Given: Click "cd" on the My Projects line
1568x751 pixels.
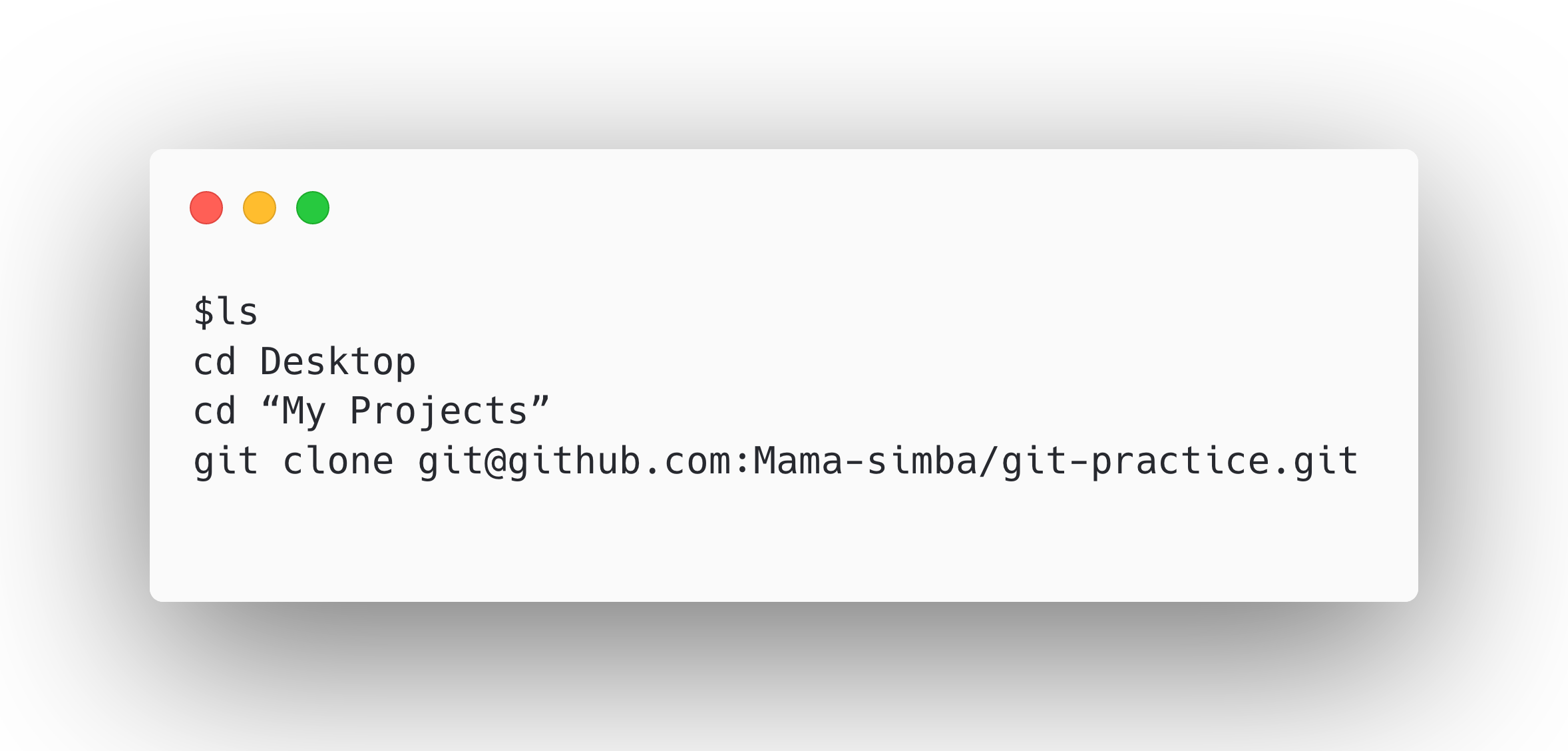Looking at the screenshot, I should click(214, 411).
